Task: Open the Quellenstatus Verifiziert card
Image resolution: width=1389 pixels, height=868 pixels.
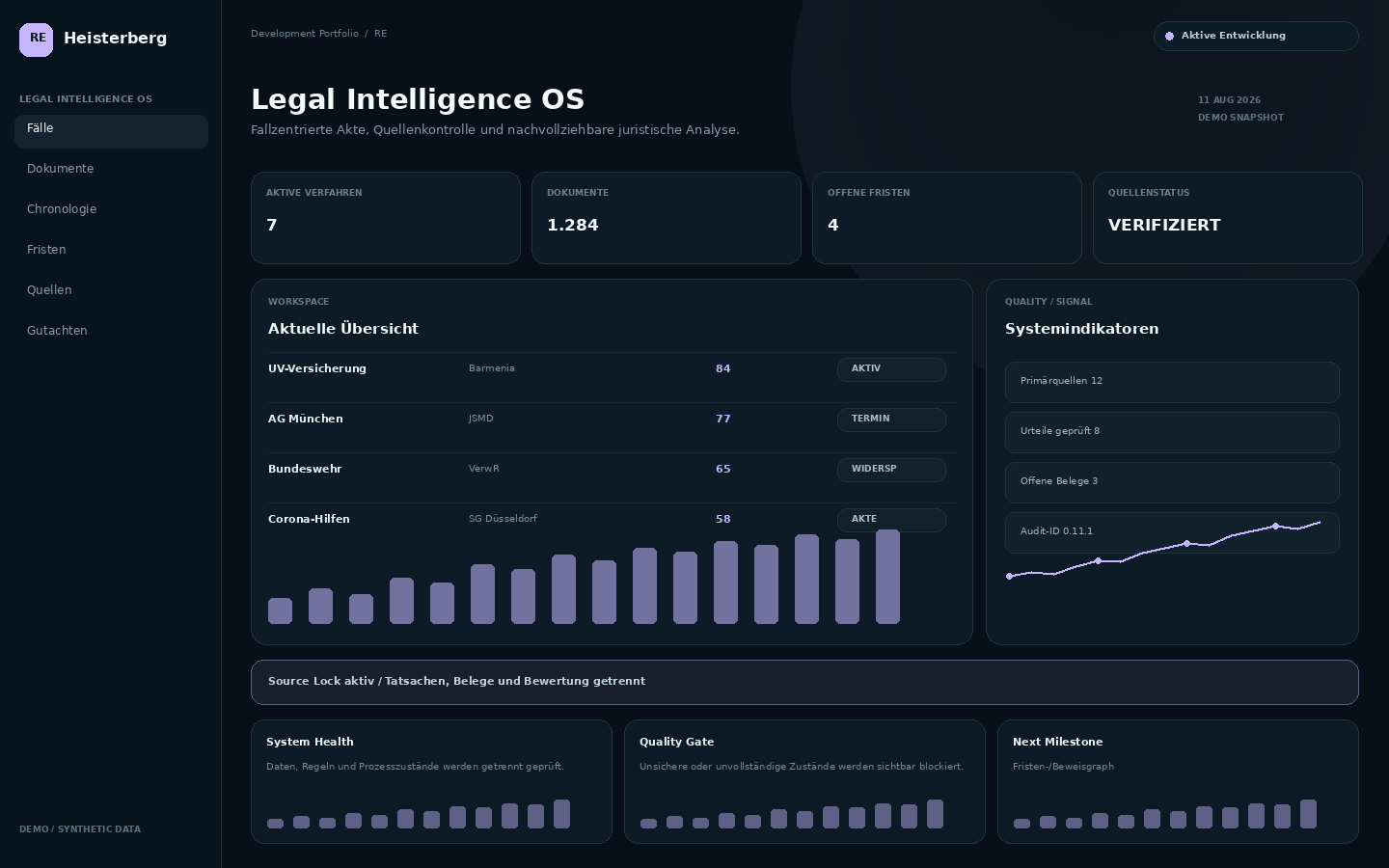Action: click(x=1228, y=218)
